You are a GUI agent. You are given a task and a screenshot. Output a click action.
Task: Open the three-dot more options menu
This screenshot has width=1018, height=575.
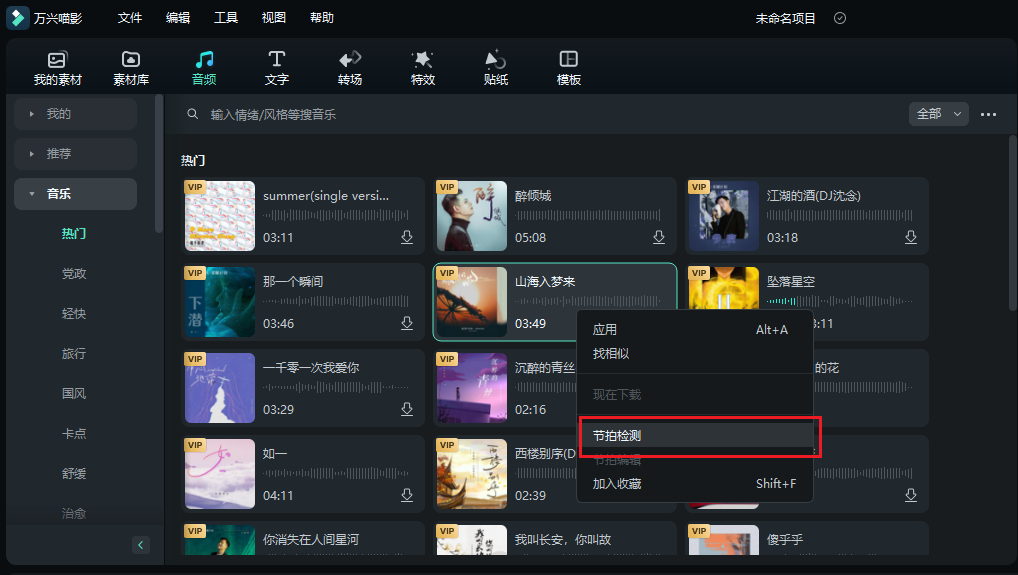988,114
